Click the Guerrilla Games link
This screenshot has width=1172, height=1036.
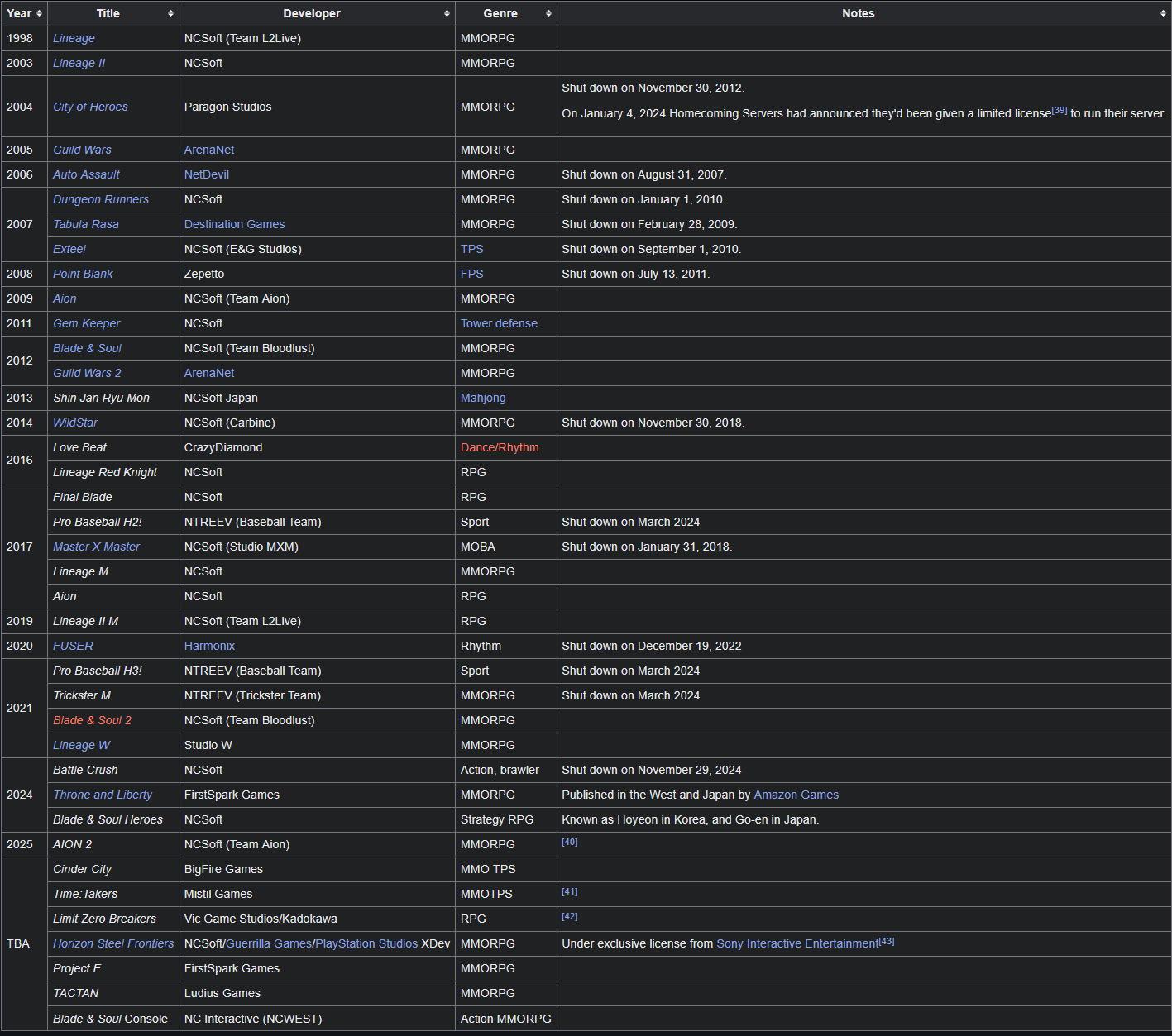click(x=269, y=943)
